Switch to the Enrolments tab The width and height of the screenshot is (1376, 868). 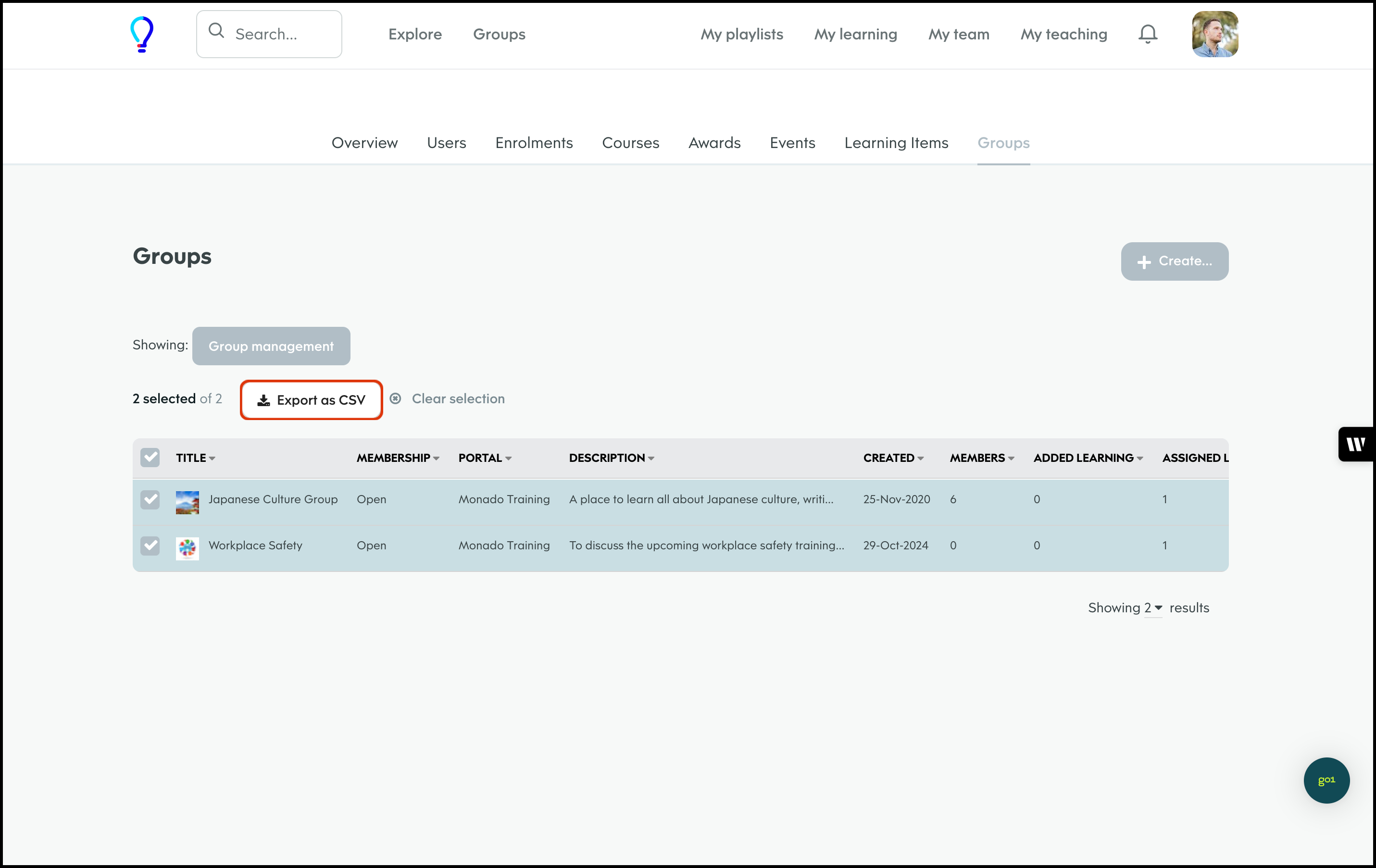click(534, 143)
